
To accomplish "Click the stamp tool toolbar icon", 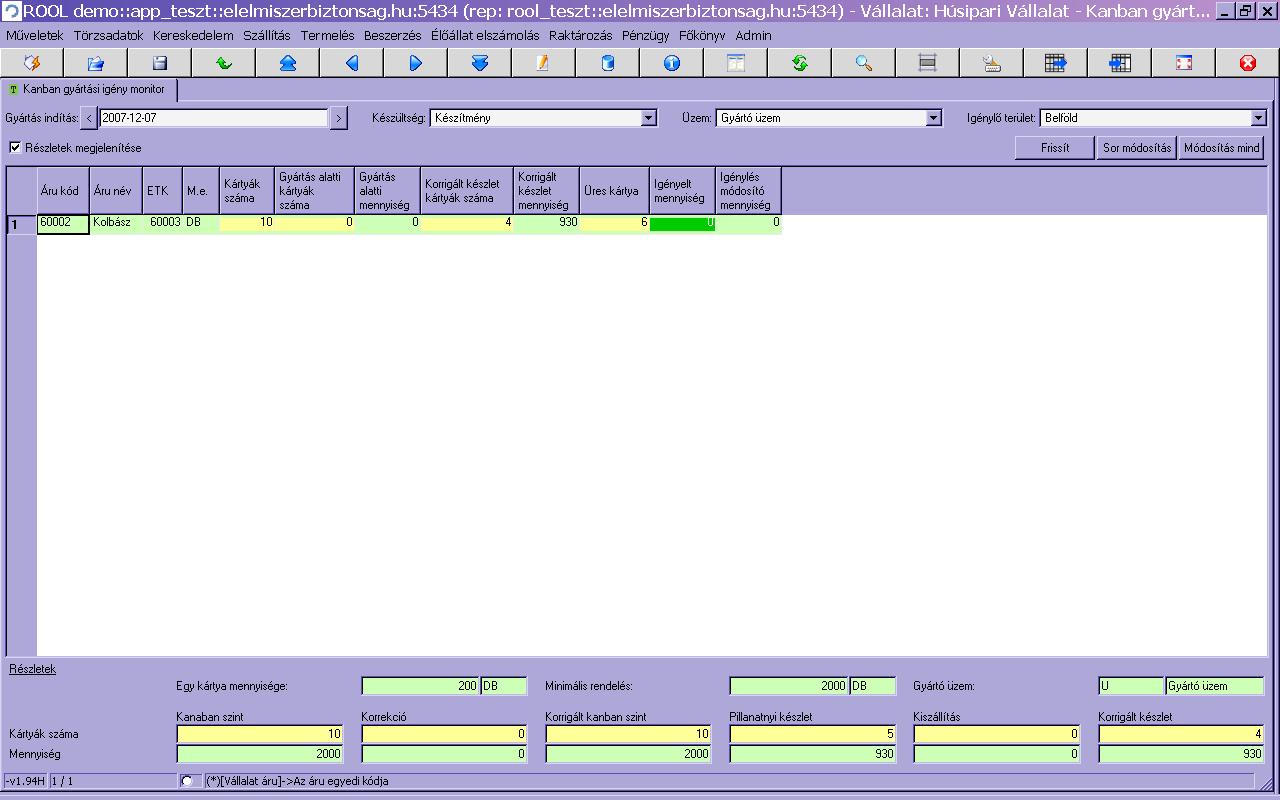I will [992, 63].
